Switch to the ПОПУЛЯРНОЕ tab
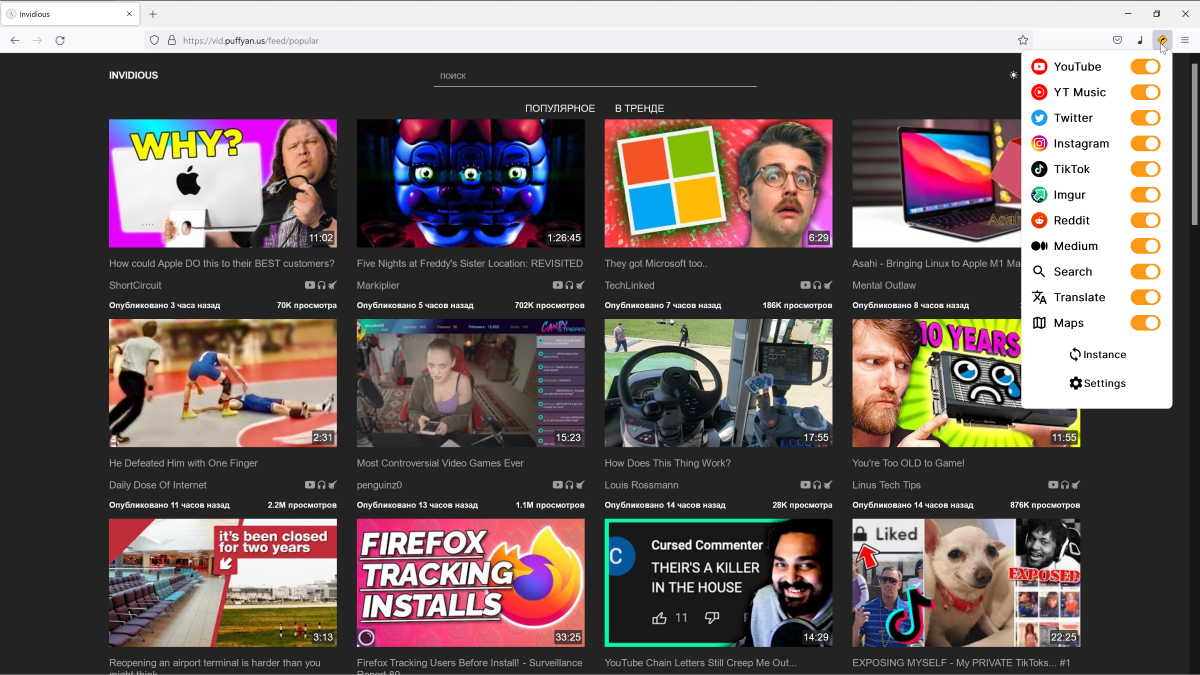Image resolution: width=1200 pixels, height=675 pixels. tap(560, 108)
